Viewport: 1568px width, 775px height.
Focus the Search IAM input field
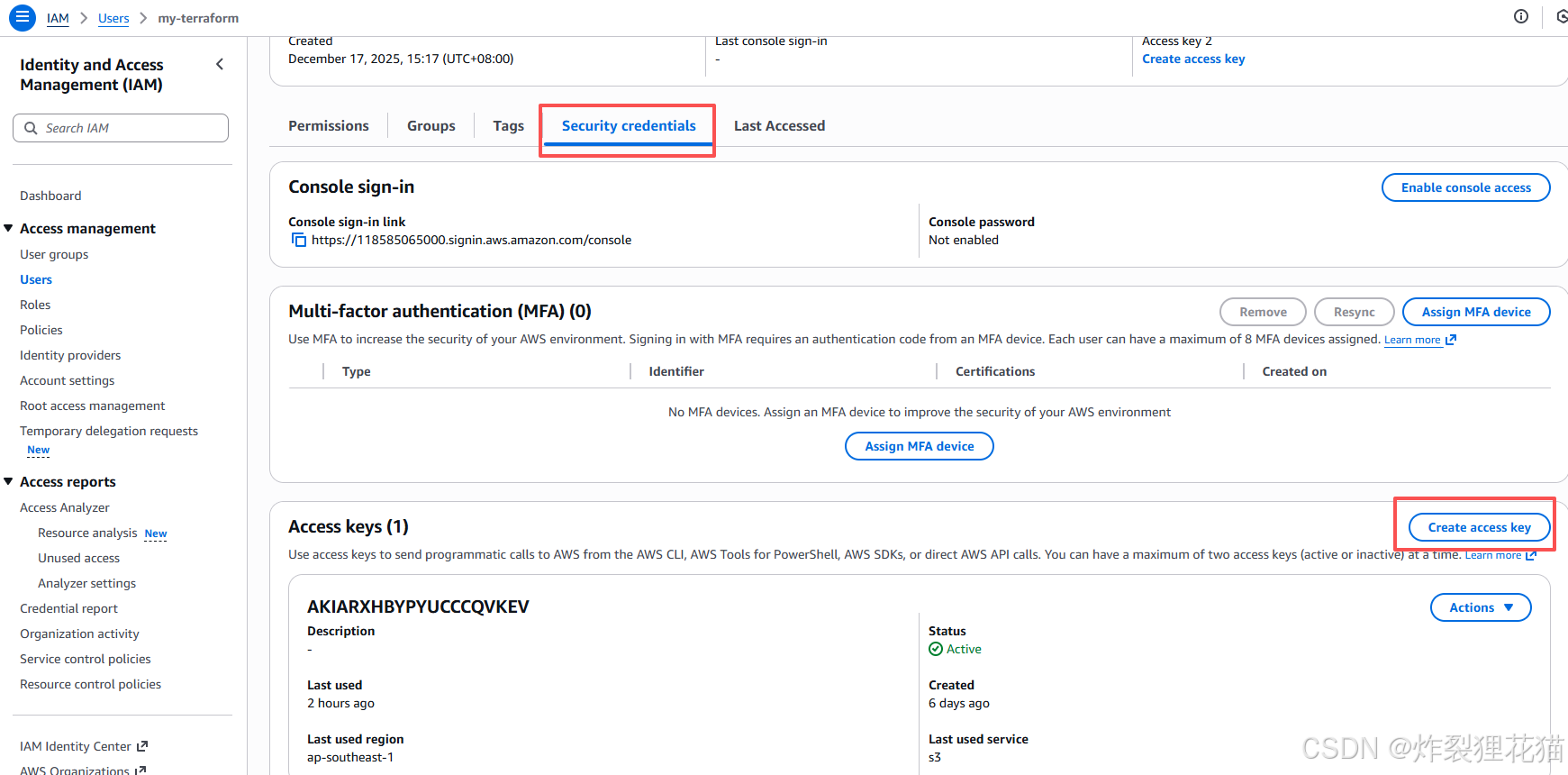point(121,128)
